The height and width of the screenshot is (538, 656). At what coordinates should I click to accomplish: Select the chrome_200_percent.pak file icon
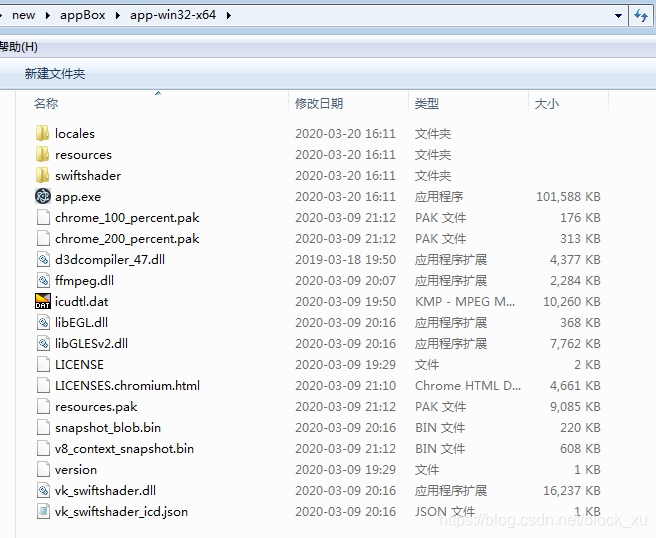tap(43, 238)
